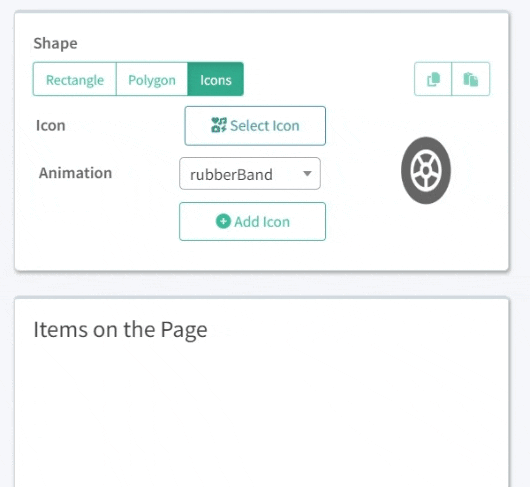
Task: Click the rubberBand text in the animation field
Action: pos(231,175)
